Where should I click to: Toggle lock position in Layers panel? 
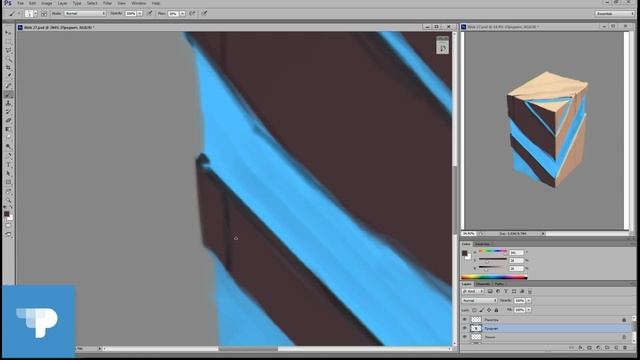[x=489, y=310]
